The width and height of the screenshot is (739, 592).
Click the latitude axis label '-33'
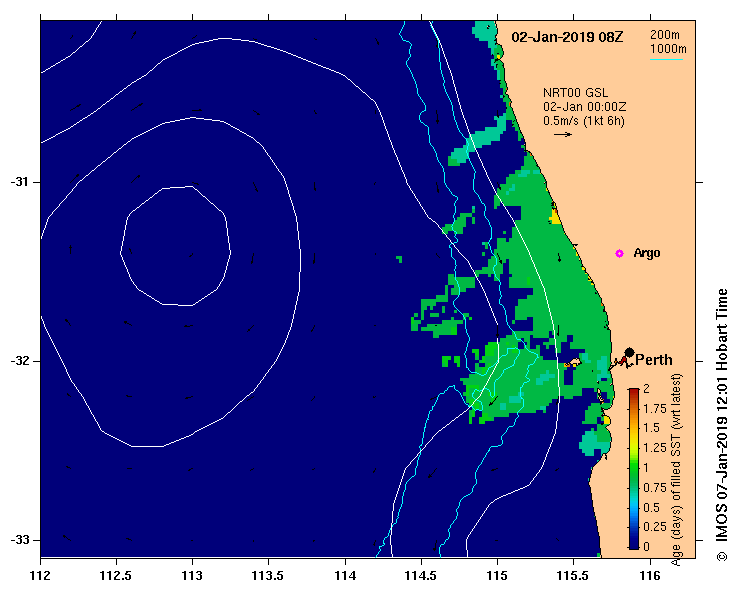[19, 540]
